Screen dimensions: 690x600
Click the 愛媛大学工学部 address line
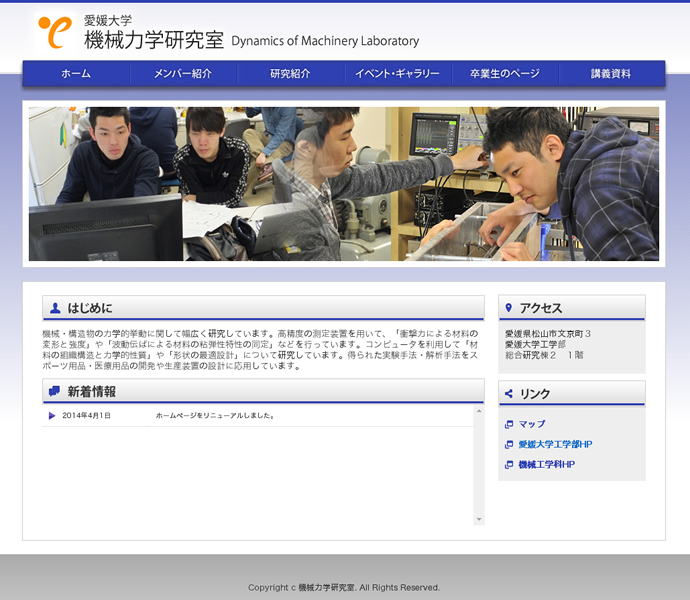(535, 344)
